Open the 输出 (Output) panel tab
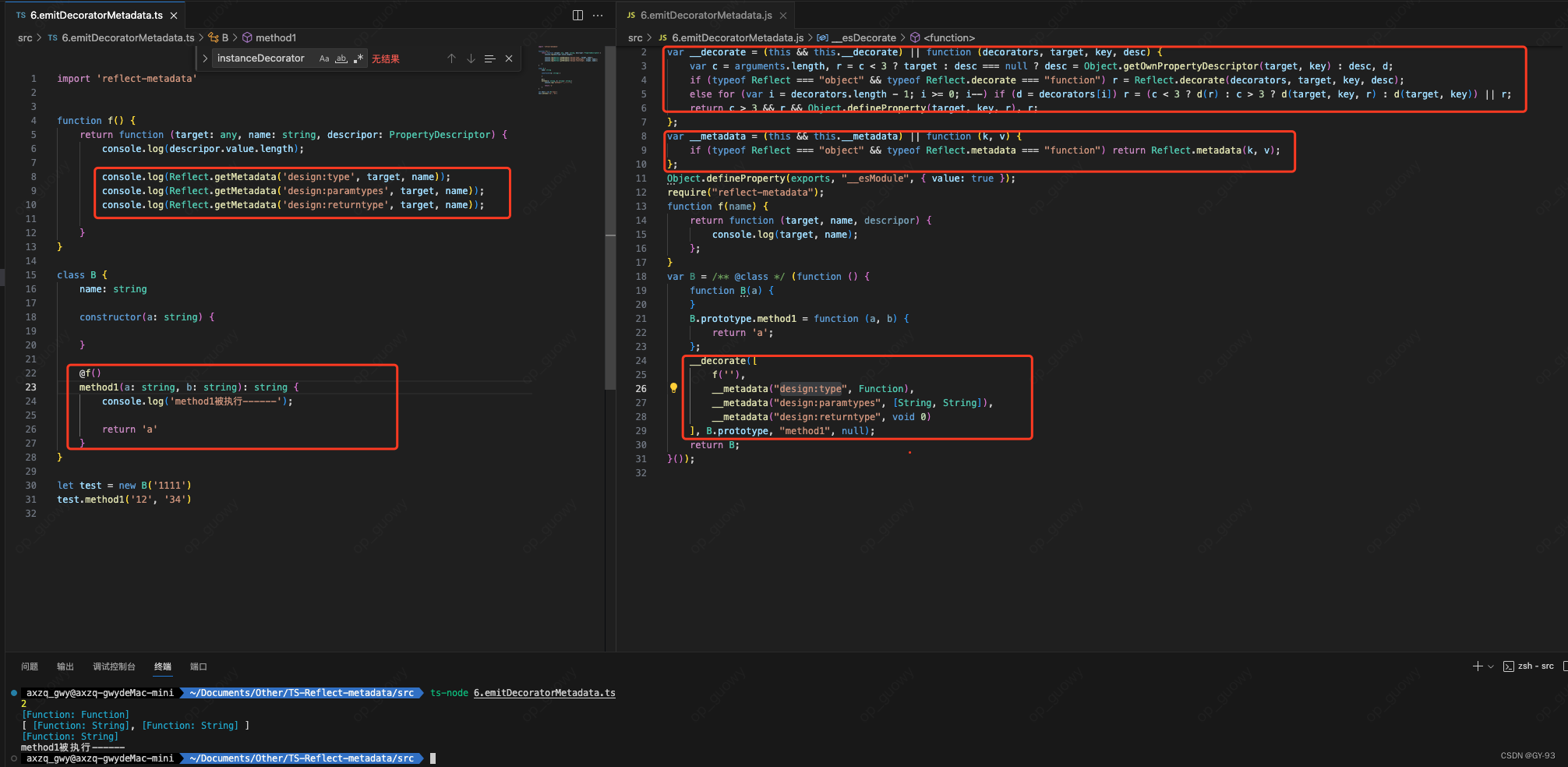 [65, 666]
